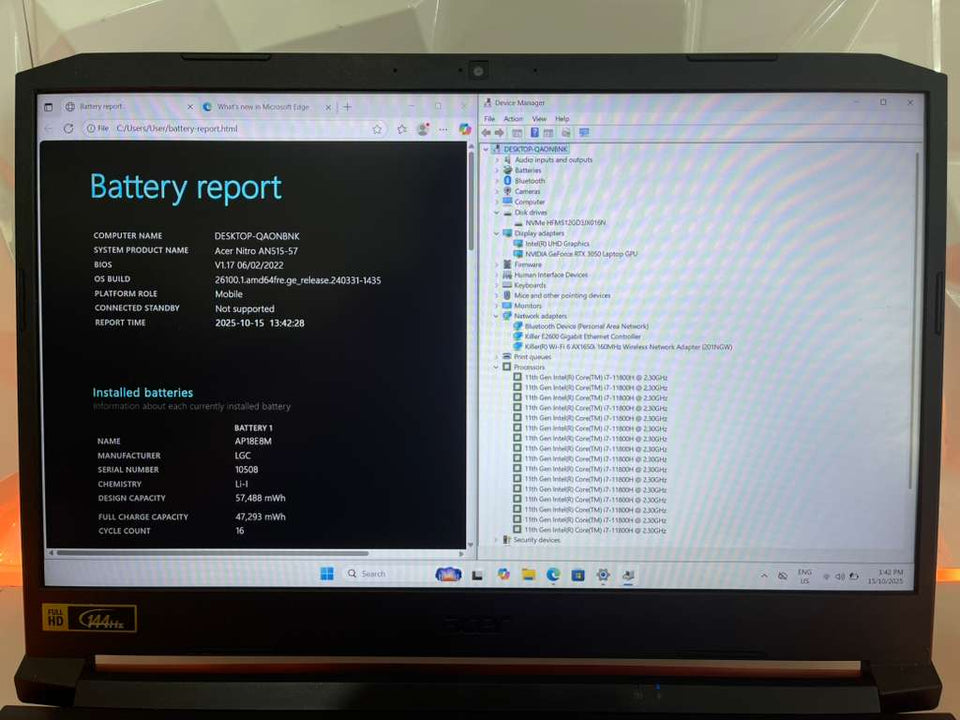Click the Edge refresh page icon

tap(68, 129)
